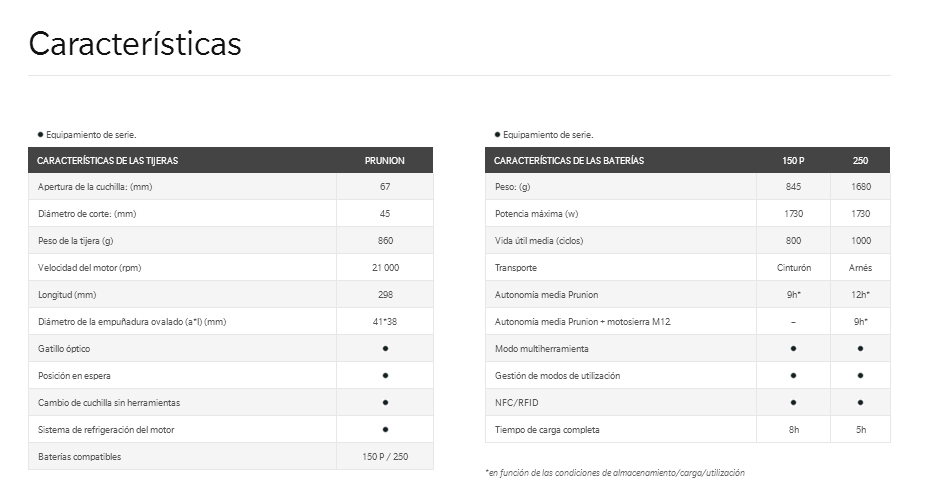944x495 pixels.
Task: Click the 'Características de las baterías' table header
Action: click(x=569, y=160)
